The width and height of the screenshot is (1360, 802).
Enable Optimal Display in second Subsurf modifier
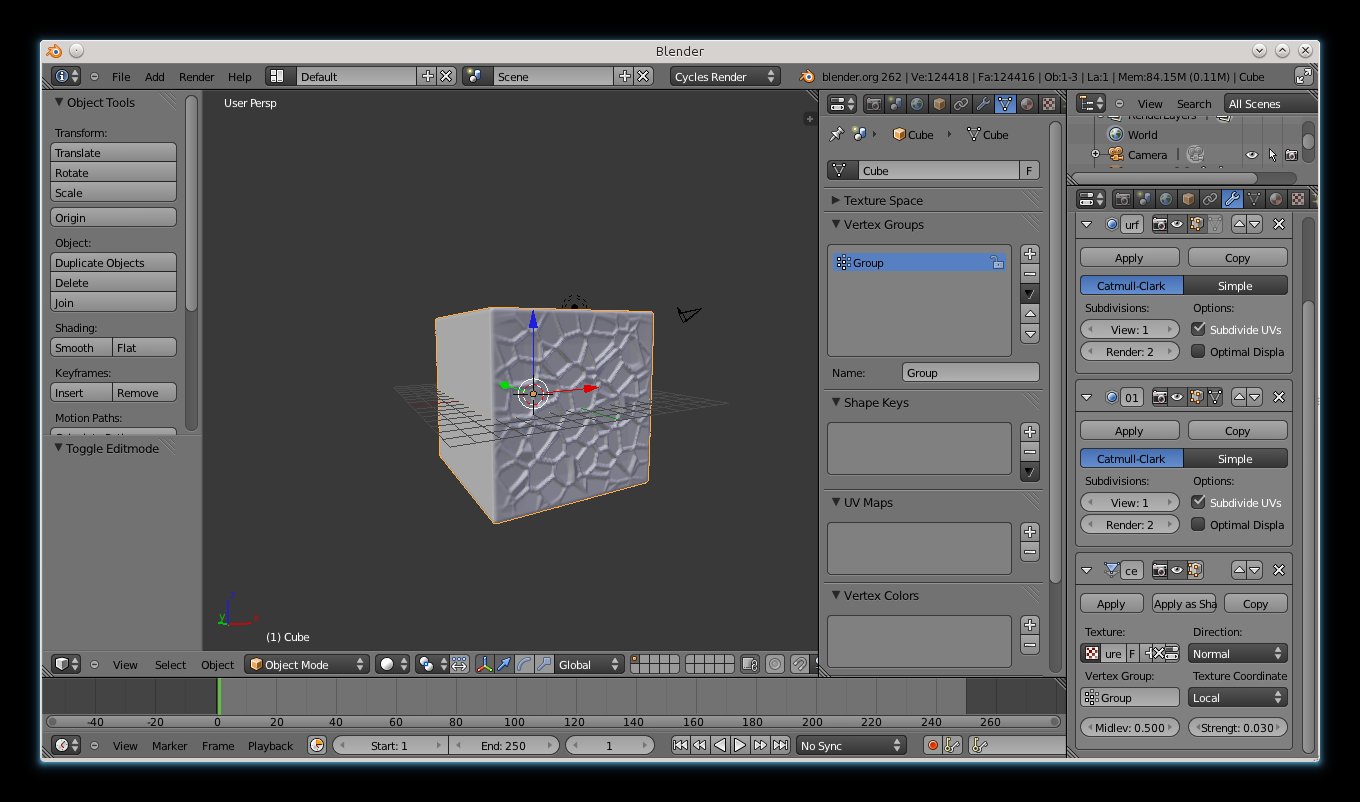point(1198,525)
